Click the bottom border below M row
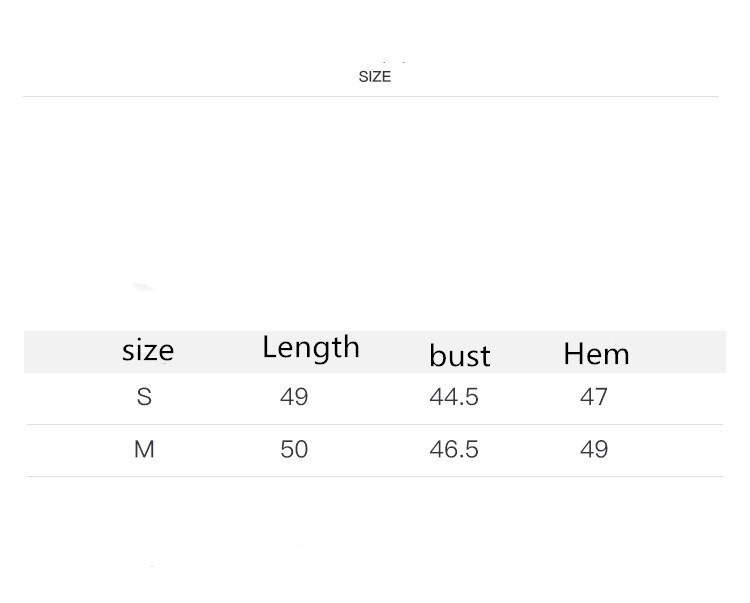The height and width of the screenshot is (603, 750). (x=374, y=476)
